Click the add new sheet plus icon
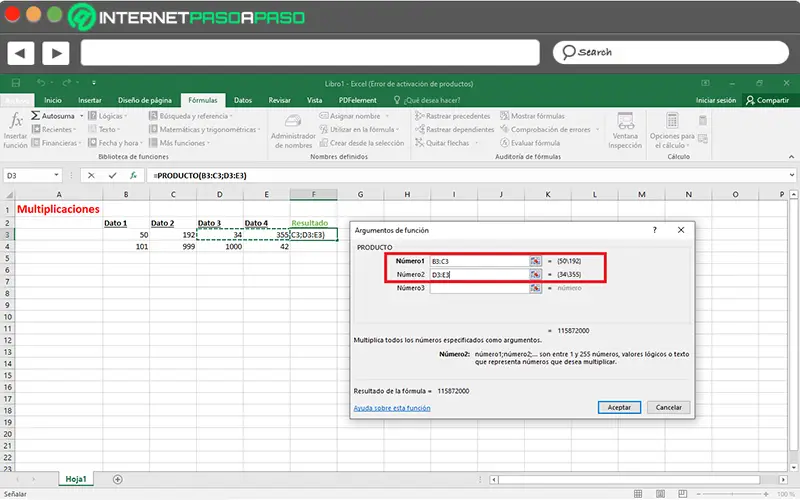Image resolution: width=800 pixels, height=500 pixels. pos(118,479)
